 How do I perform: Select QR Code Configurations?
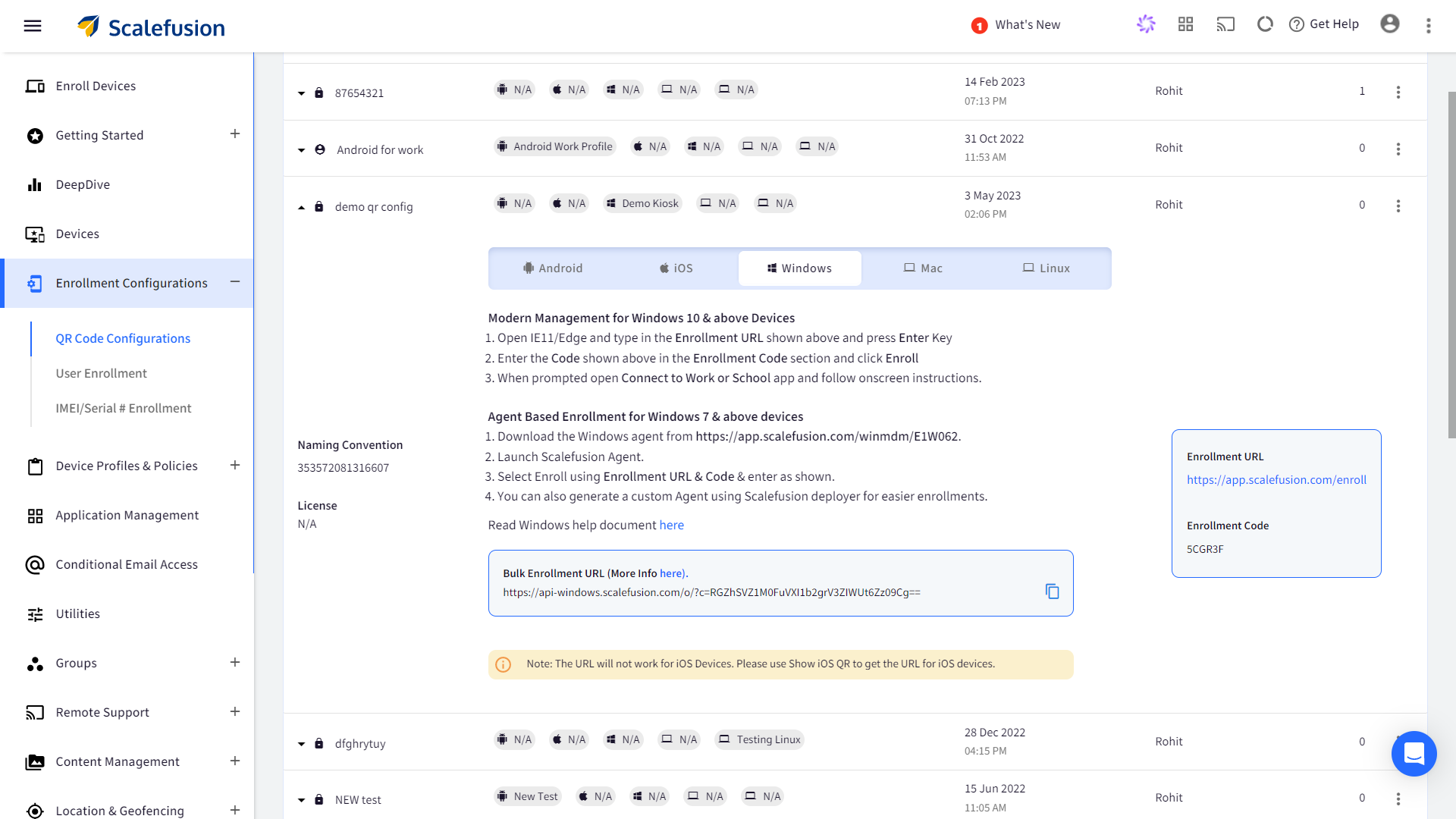click(x=123, y=338)
